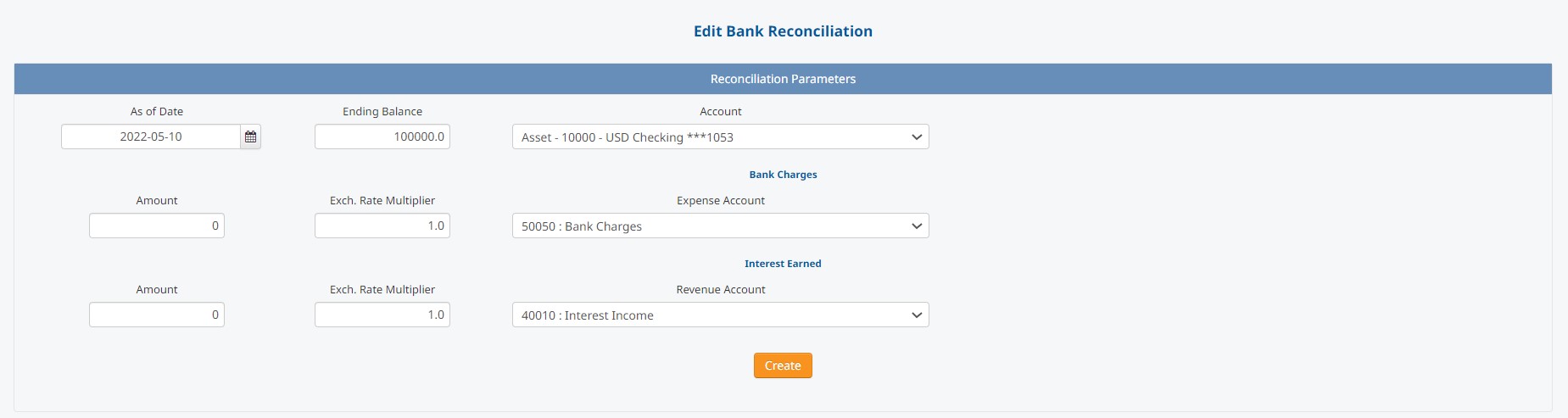The image size is (1568, 418).
Task: Click the Interest Earned Exch. Rate Multiplier field
Action: click(x=382, y=315)
